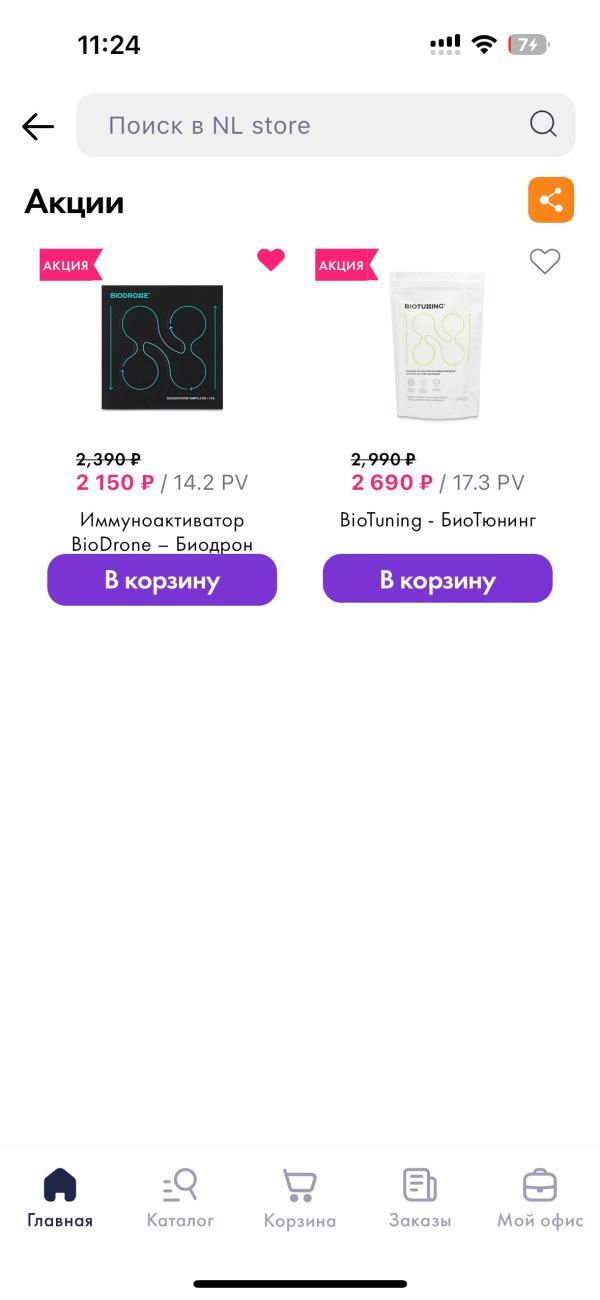Remove BioDrone from favorites via pink heart
The width and height of the screenshot is (600, 1300).
pyautogui.click(x=271, y=260)
